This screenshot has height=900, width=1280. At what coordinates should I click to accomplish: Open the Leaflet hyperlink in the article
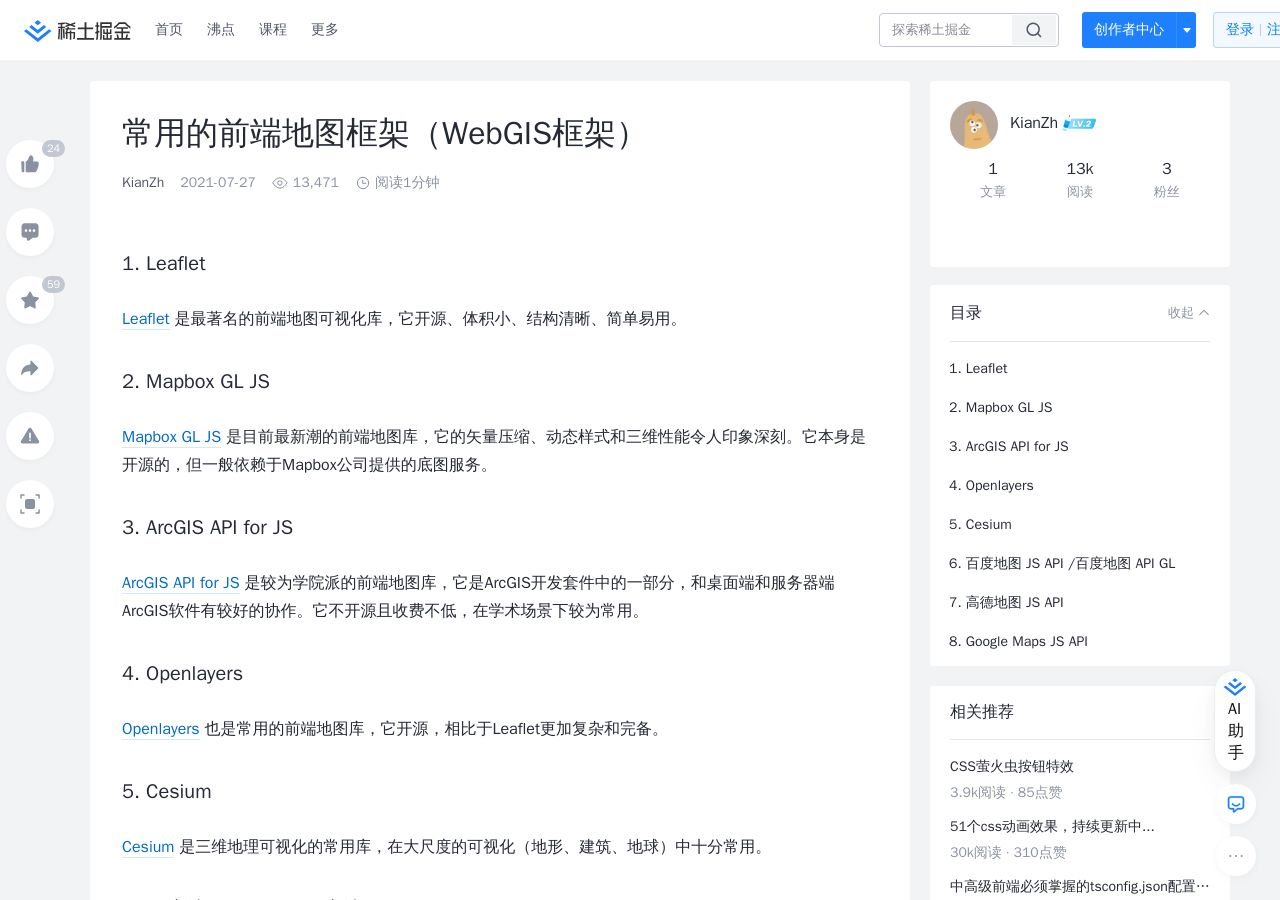click(146, 319)
